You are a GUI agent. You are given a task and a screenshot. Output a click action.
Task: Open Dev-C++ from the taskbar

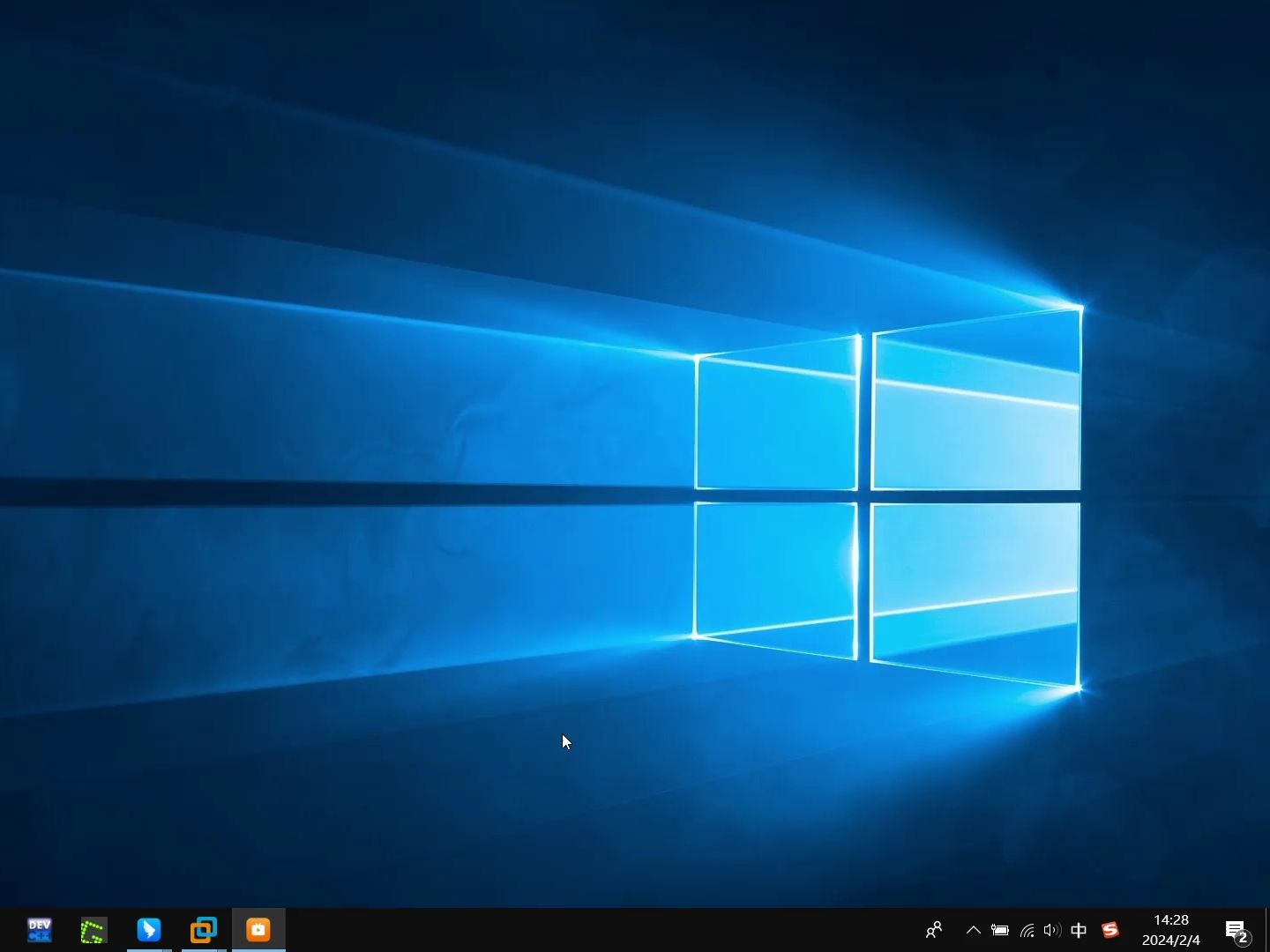tap(40, 930)
